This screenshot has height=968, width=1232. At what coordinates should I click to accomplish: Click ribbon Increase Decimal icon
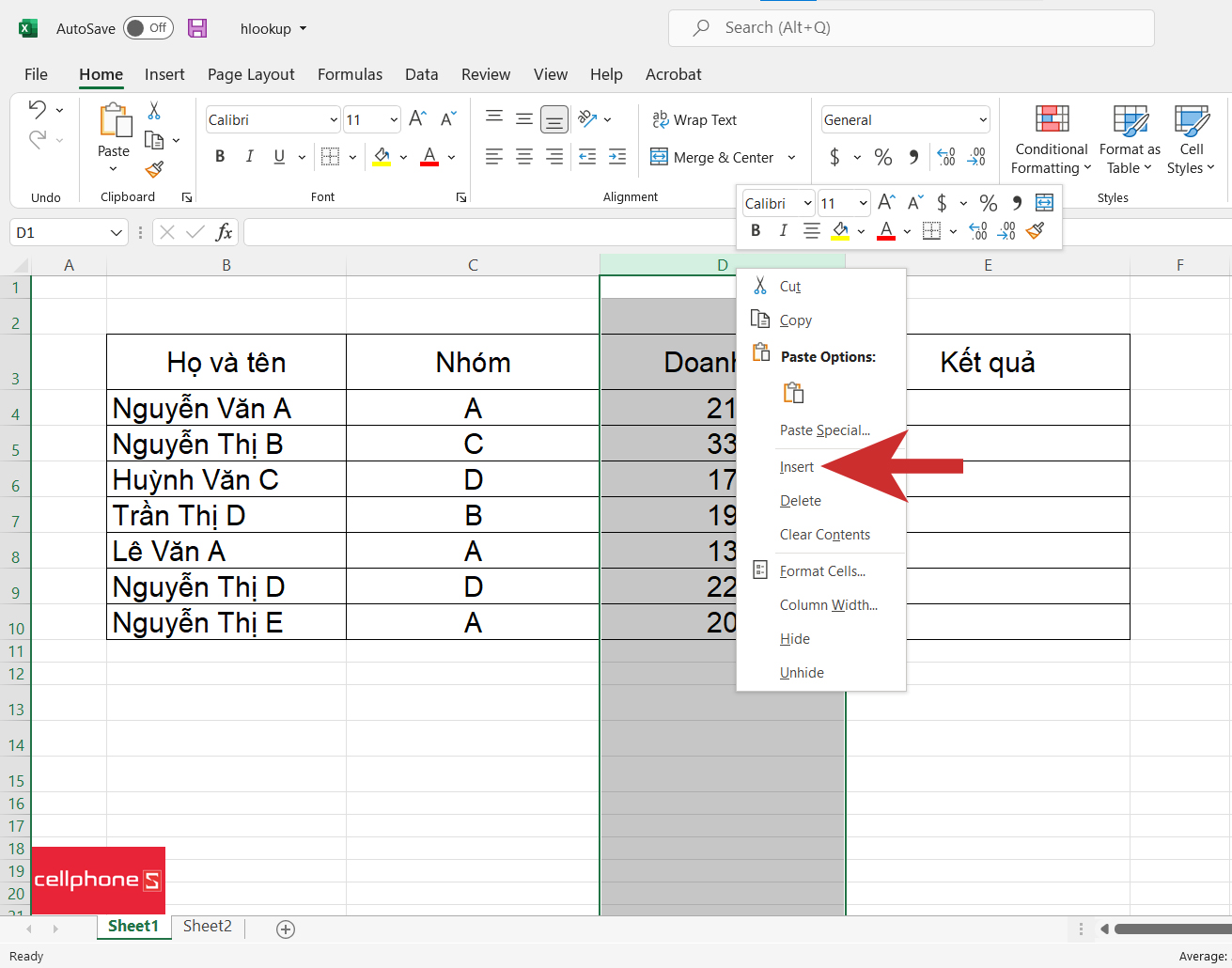tap(946, 157)
